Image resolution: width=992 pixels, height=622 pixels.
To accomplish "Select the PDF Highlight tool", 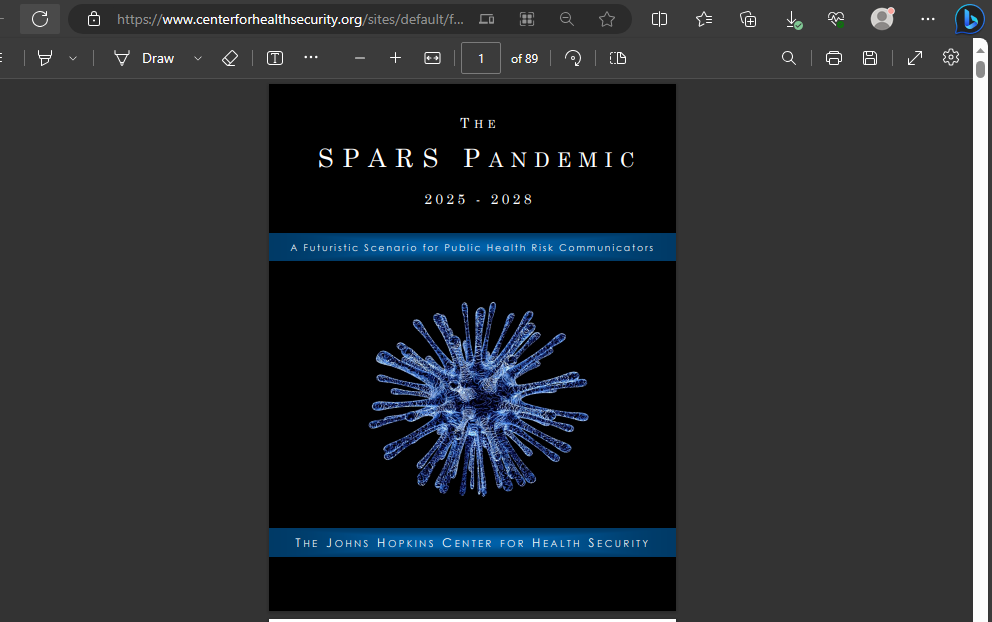I will pos(44,58).
